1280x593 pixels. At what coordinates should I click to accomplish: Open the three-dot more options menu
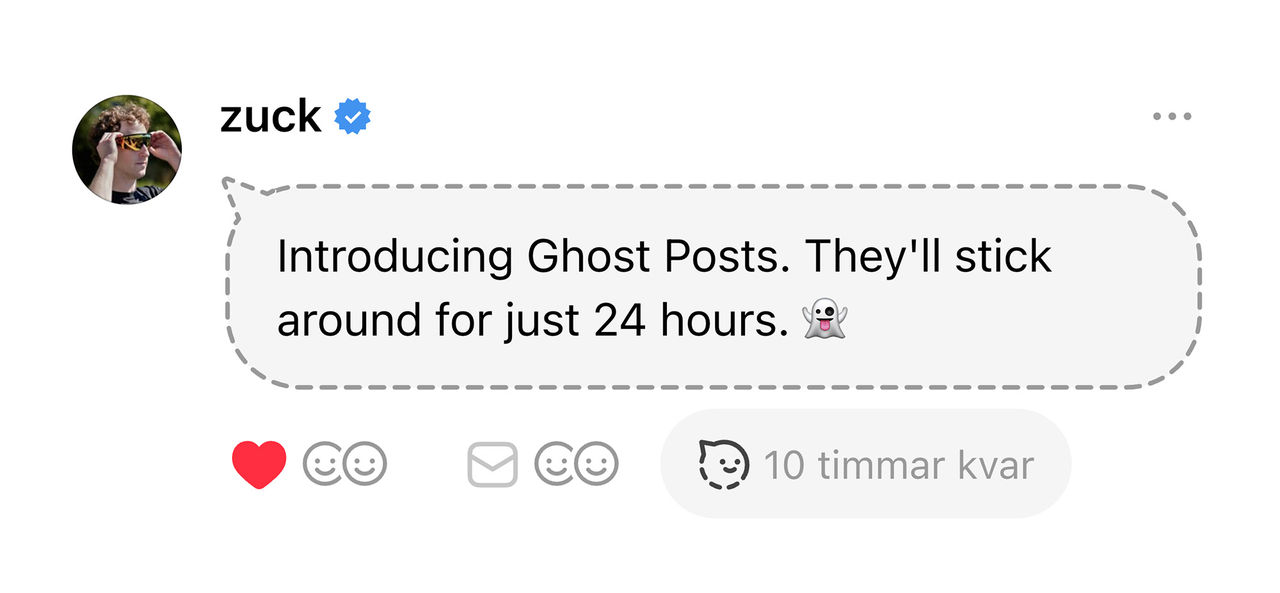1172,117
